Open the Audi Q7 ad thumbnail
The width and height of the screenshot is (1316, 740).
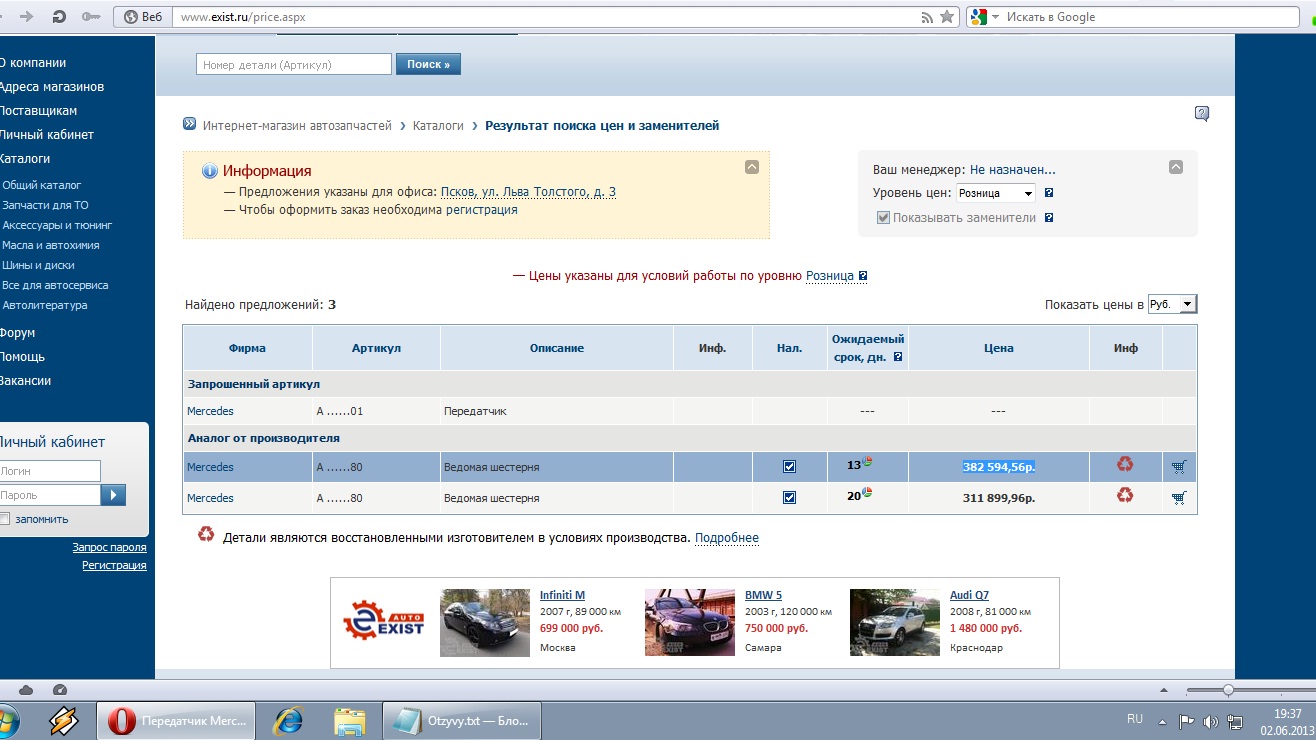click(x=895, y=622)
